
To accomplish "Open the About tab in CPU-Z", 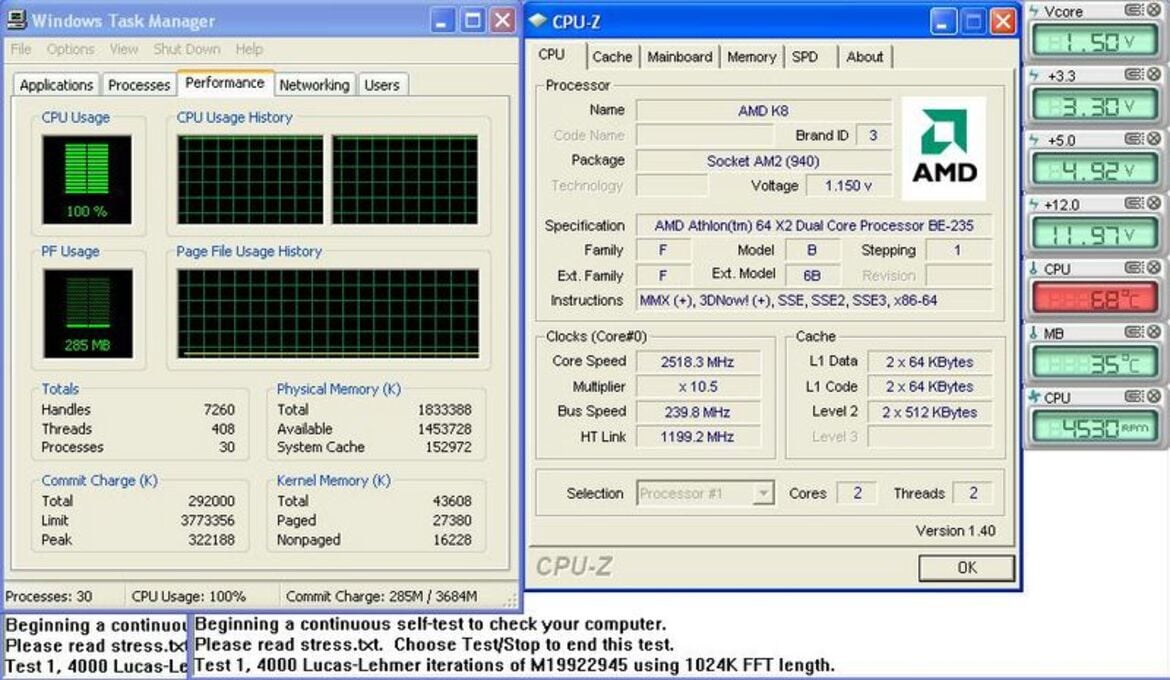I will tap(865, 57).
